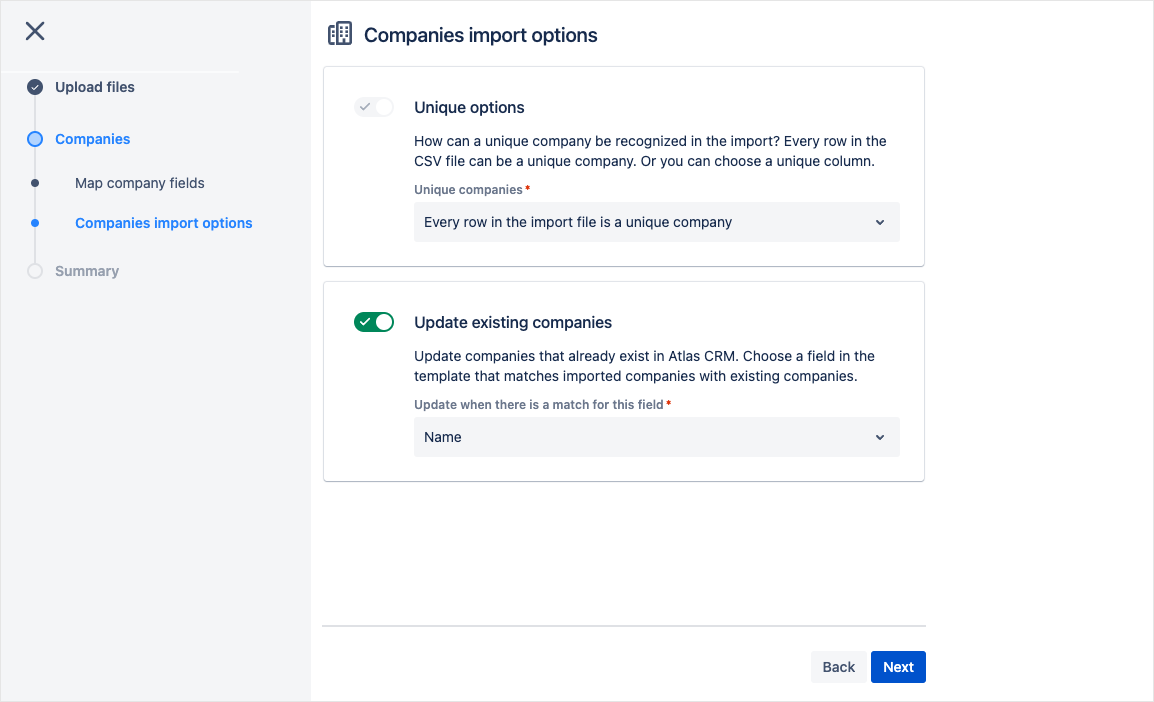The height and width of the screenshot is (702, 1154).
Task: Click the bullet beside Companies import options
Action: [35, 223]
